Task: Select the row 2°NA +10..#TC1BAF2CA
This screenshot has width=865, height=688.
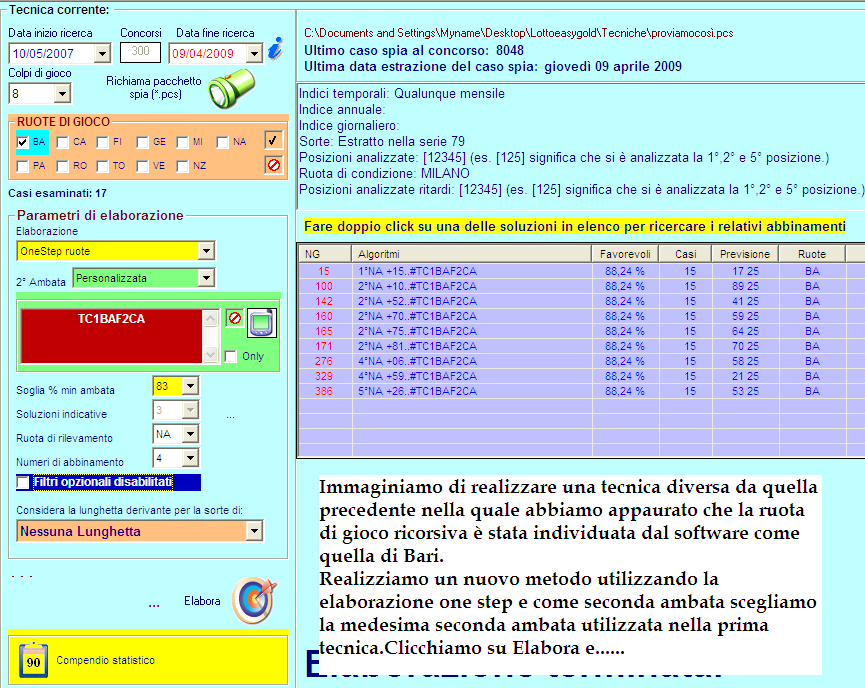Action: 581,286
